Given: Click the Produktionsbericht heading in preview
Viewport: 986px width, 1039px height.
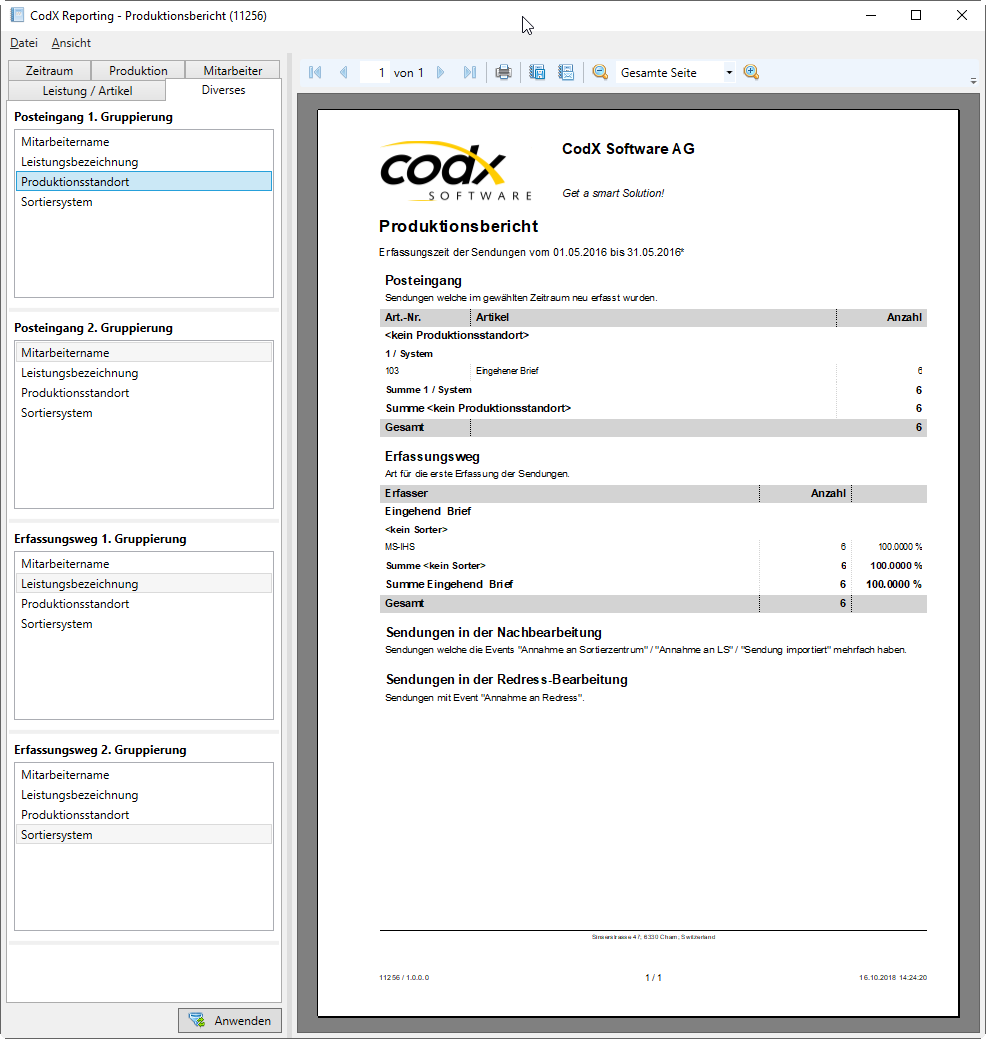Looking at the screenshot, I should click(459, 227).
